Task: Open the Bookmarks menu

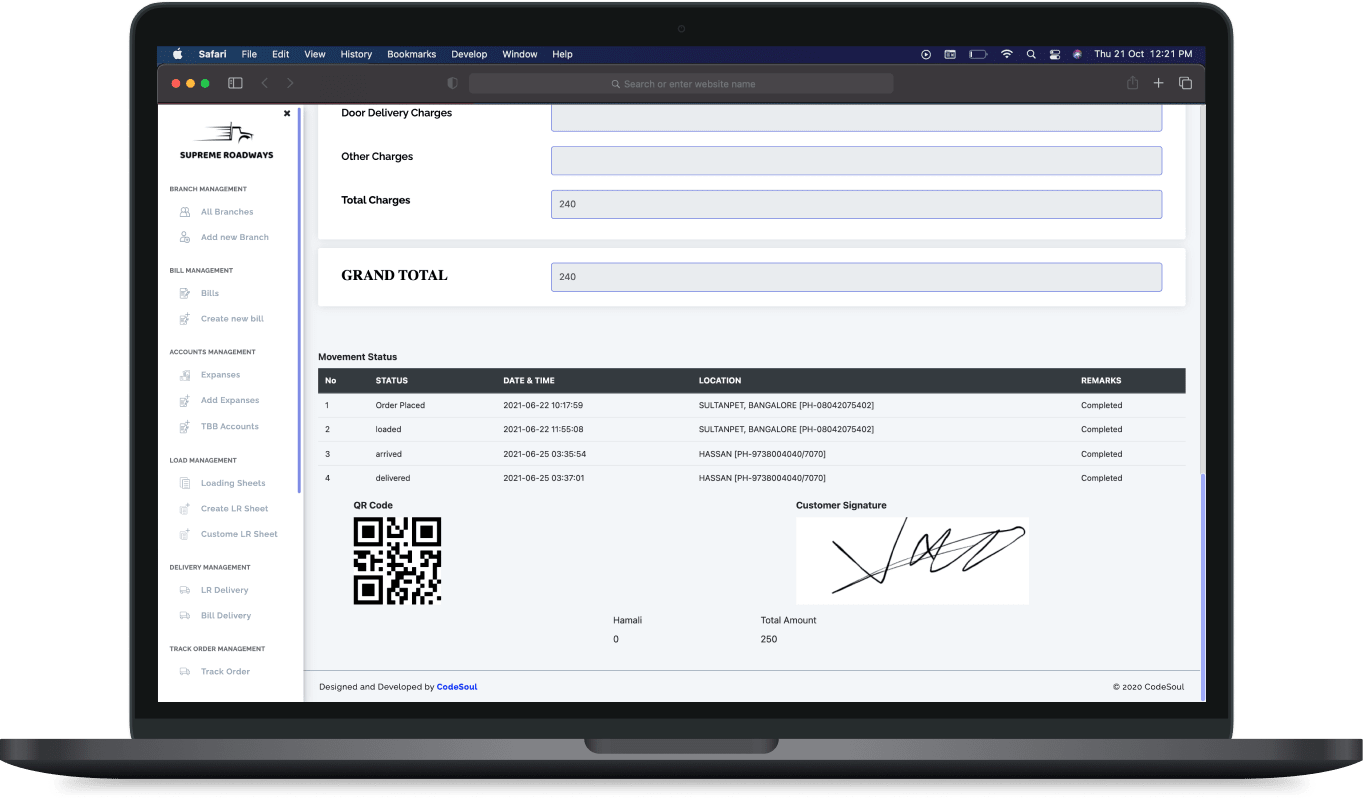Action: coord(412,54)
